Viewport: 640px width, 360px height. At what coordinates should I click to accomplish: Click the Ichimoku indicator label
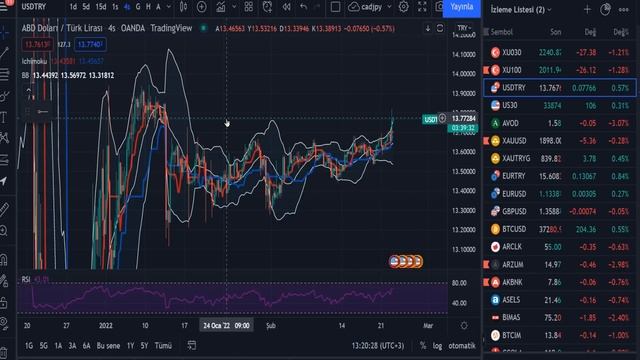tap(35, 61)
